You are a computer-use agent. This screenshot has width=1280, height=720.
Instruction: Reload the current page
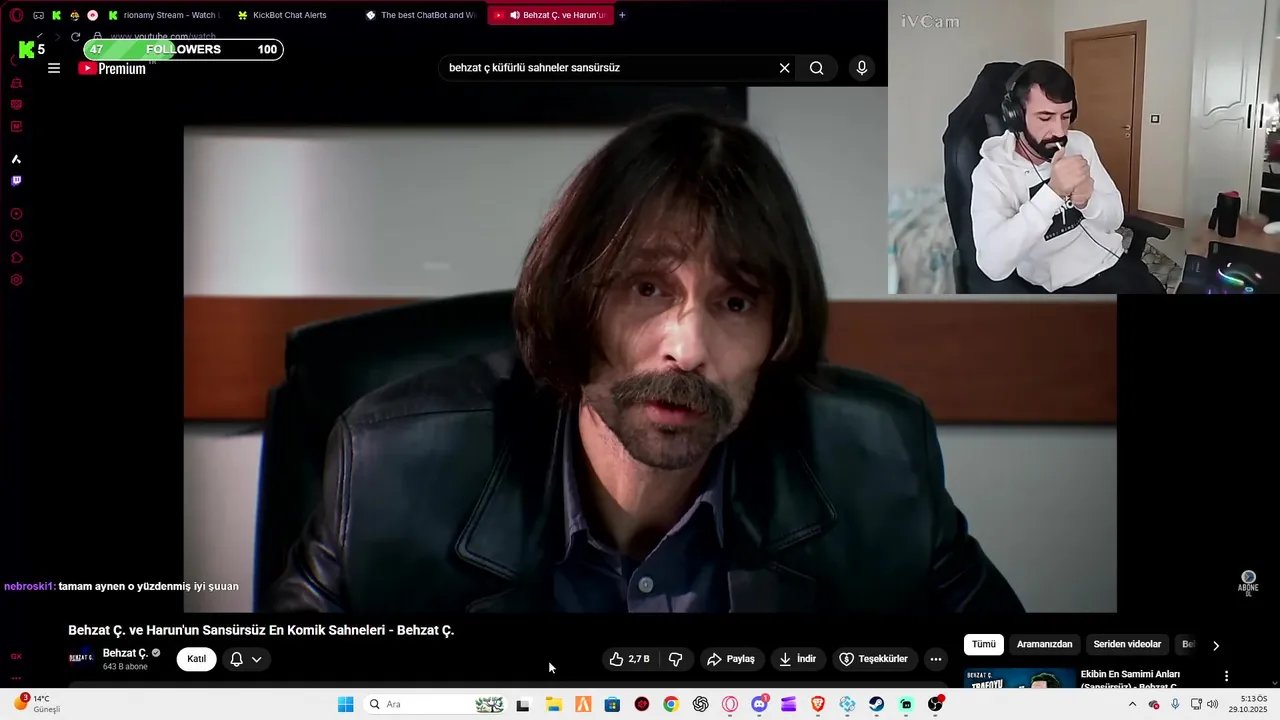(x=75, y=37)
